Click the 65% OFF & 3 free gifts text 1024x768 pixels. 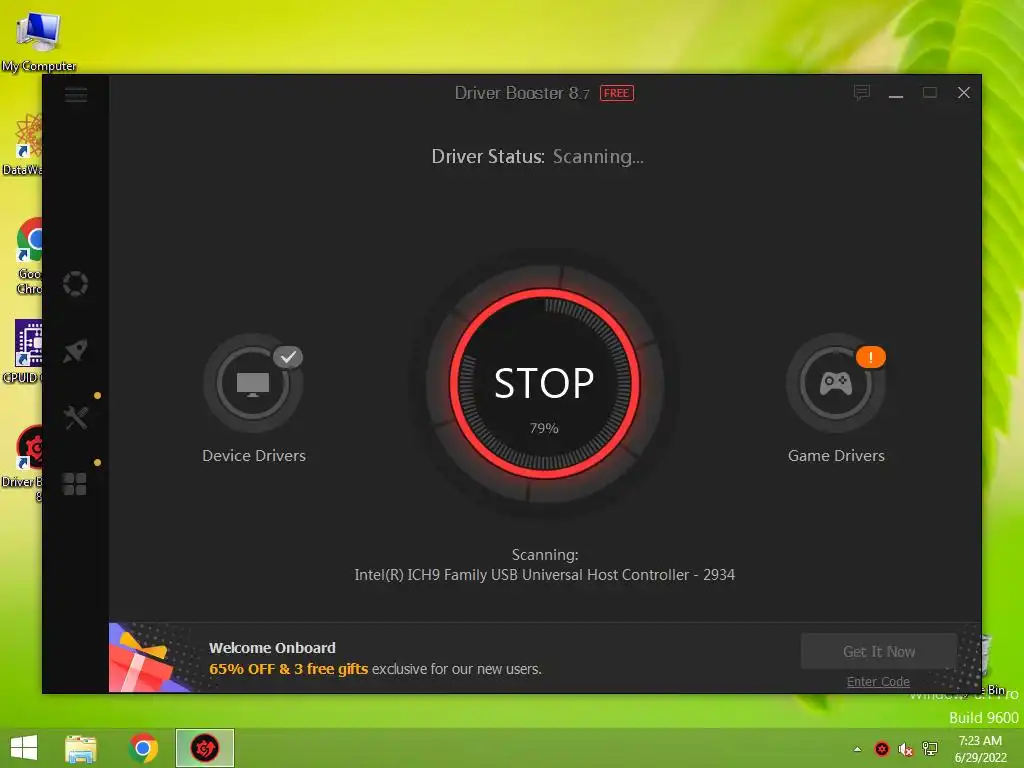click(x=289, y=669)
